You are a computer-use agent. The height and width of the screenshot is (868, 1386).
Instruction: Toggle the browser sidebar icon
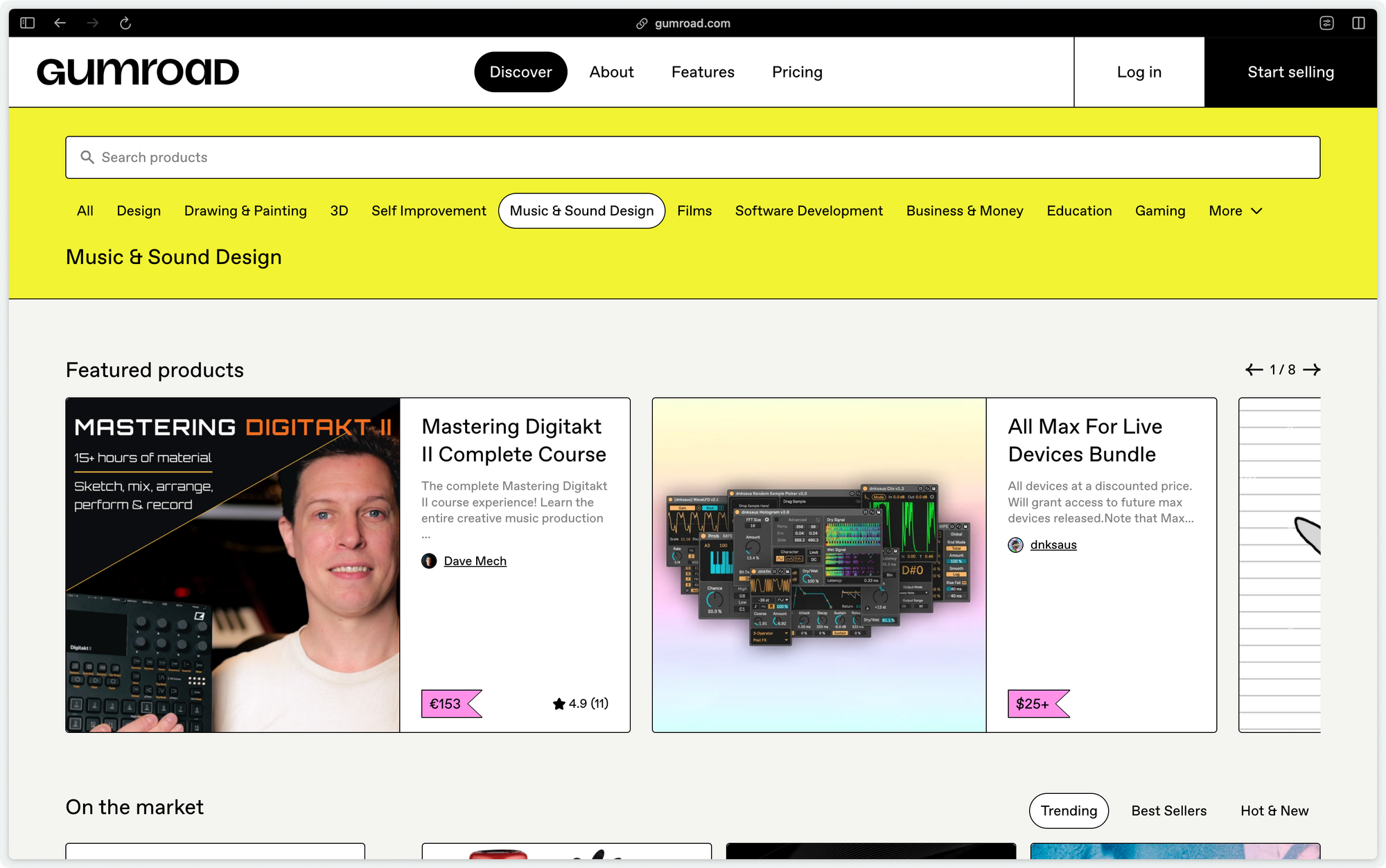click(x=28, y=23)
